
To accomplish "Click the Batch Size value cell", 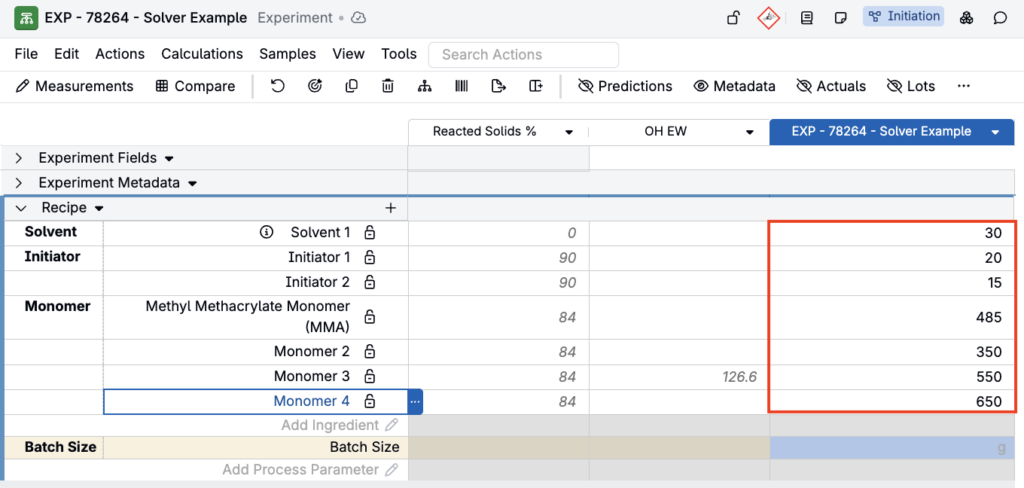I will click(892, 447).
